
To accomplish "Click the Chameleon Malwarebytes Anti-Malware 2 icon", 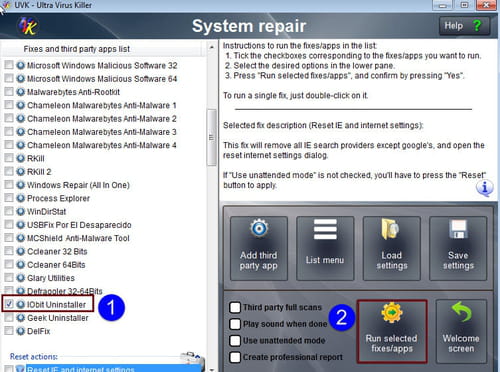I will click(x=21, y=118).
